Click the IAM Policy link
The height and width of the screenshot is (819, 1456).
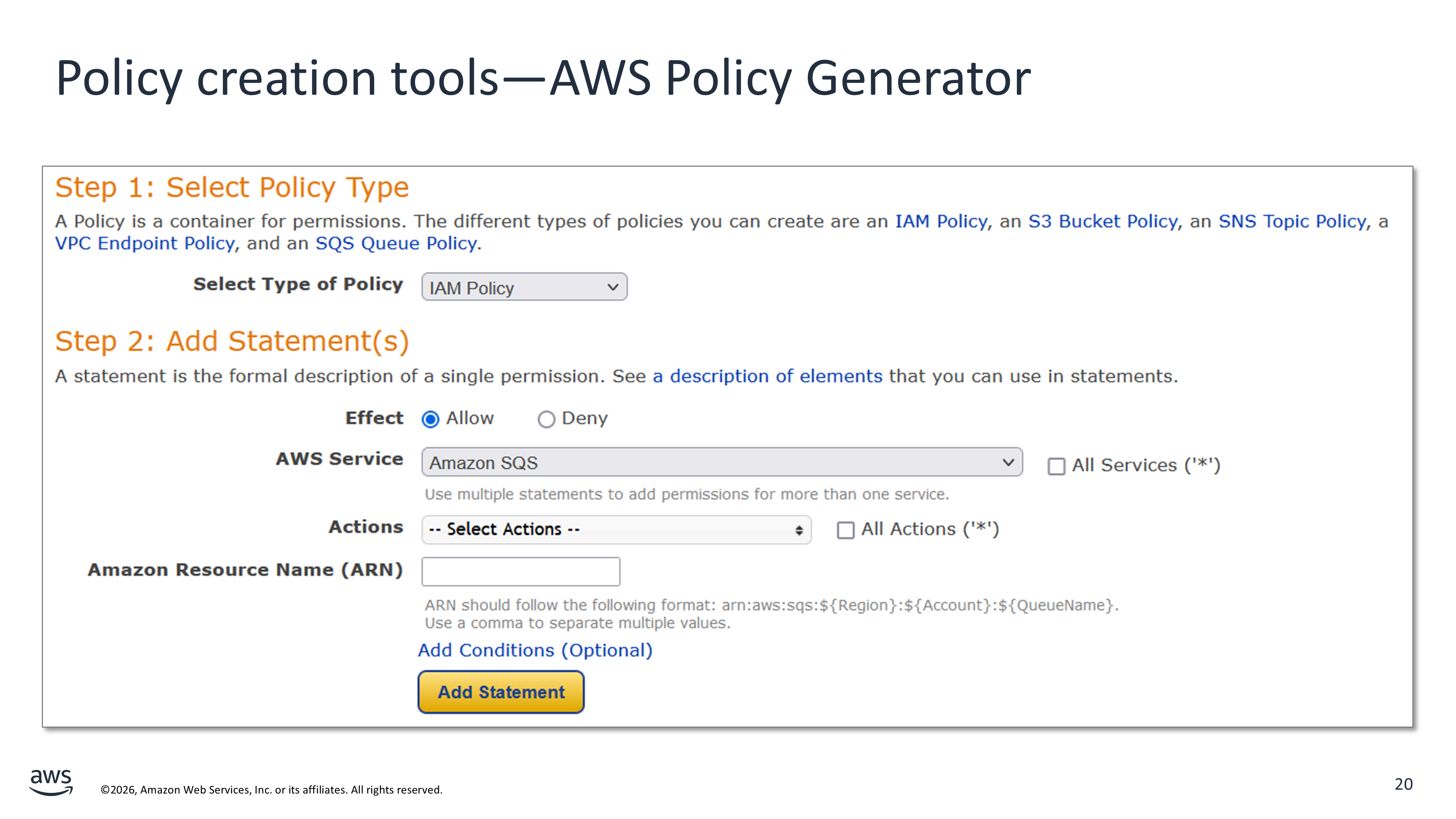941,221
